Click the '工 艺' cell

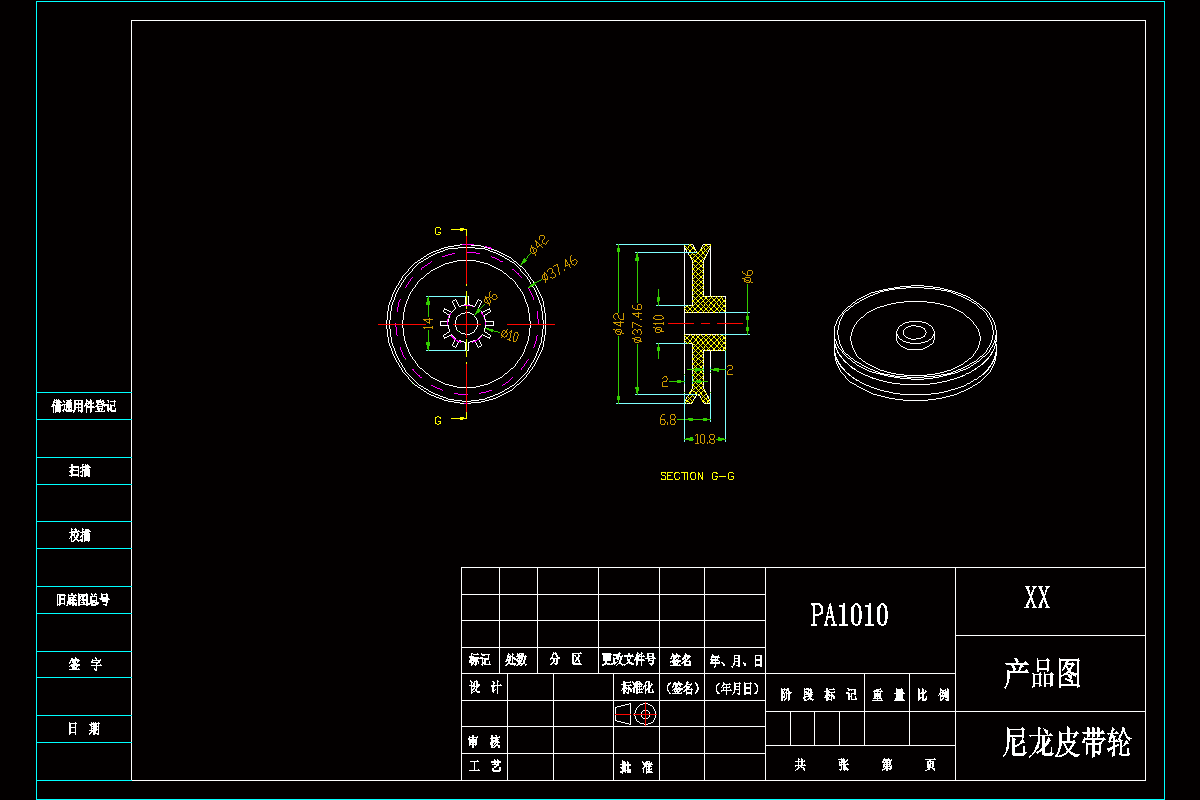click(484, 766)
